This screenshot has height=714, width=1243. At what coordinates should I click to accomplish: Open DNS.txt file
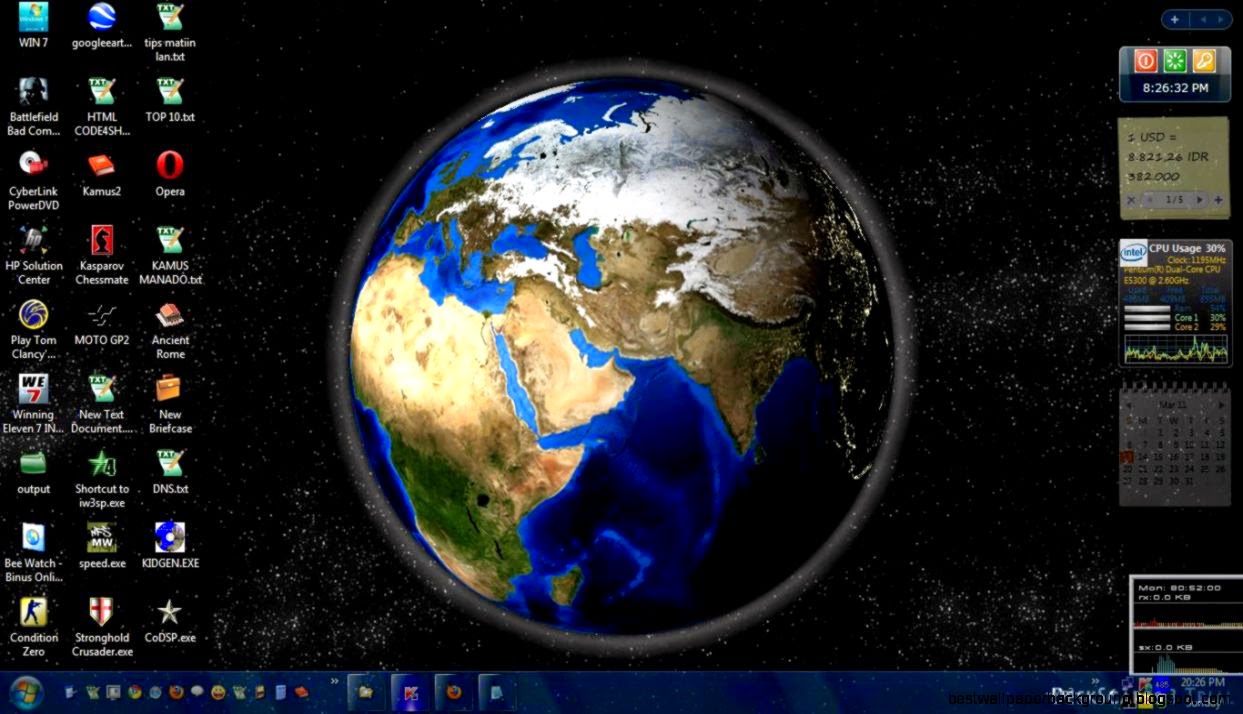(x=170, y=472)
